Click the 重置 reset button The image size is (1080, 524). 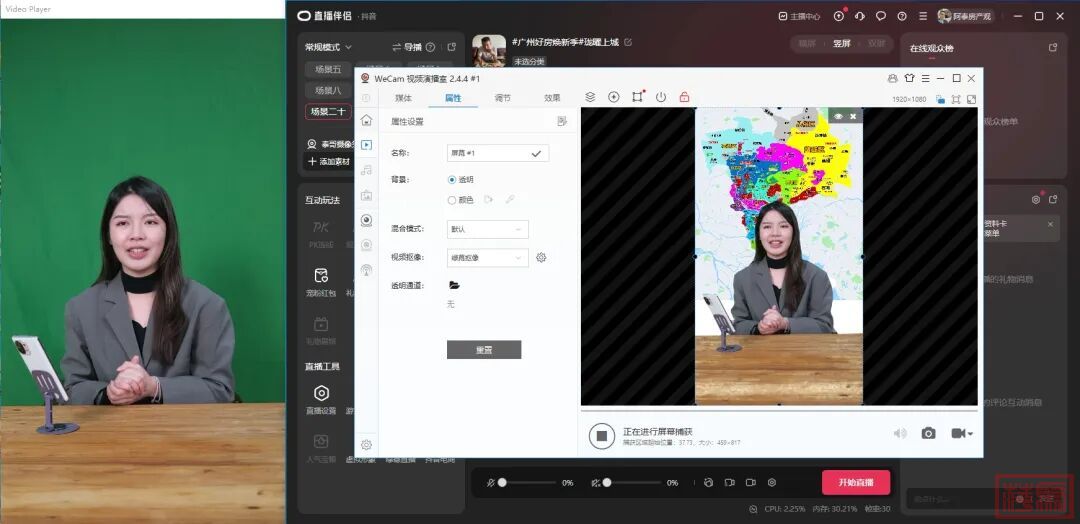484,350
